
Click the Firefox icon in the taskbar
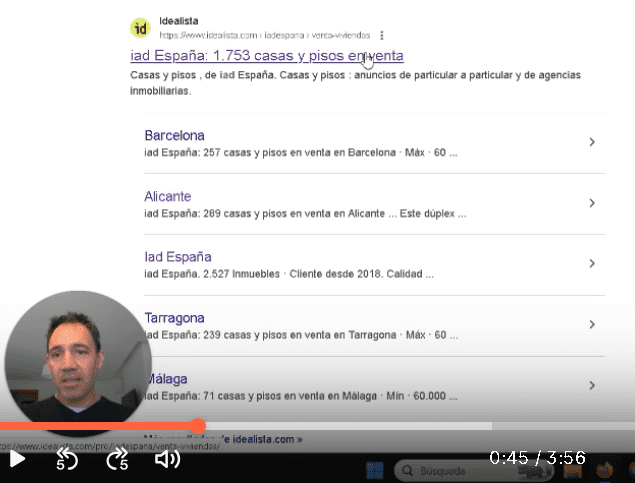click(603, 469)
